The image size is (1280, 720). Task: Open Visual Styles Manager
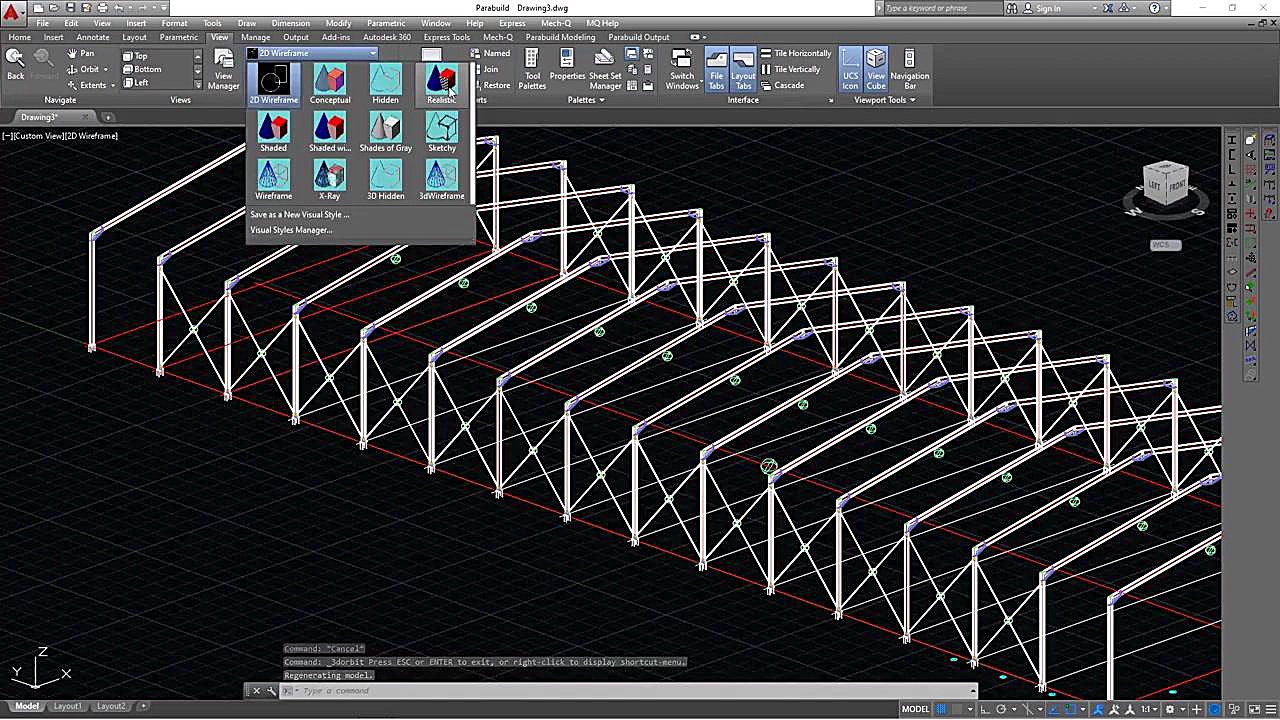point(291,230)
